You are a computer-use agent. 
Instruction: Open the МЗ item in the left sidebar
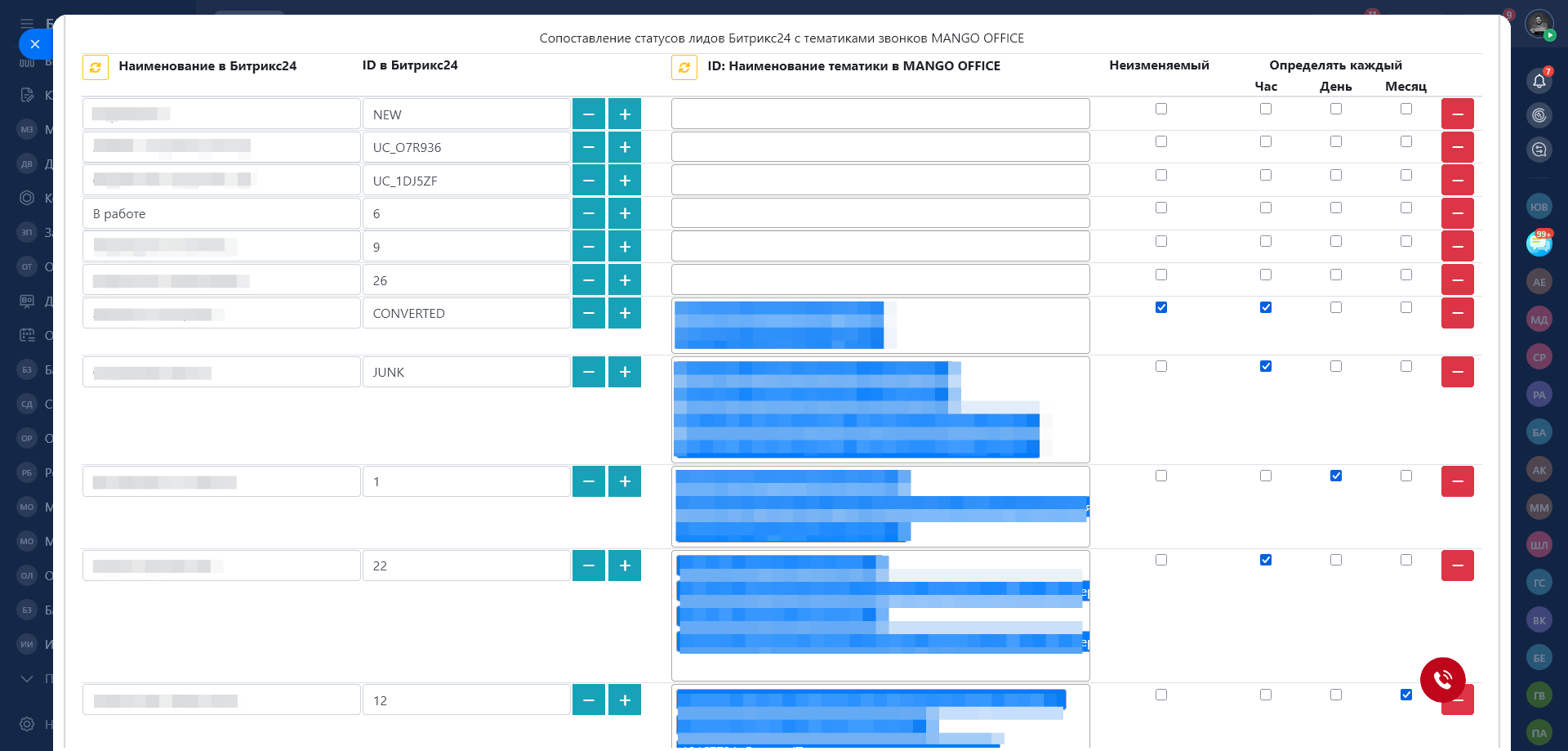[x=27, y=129]
